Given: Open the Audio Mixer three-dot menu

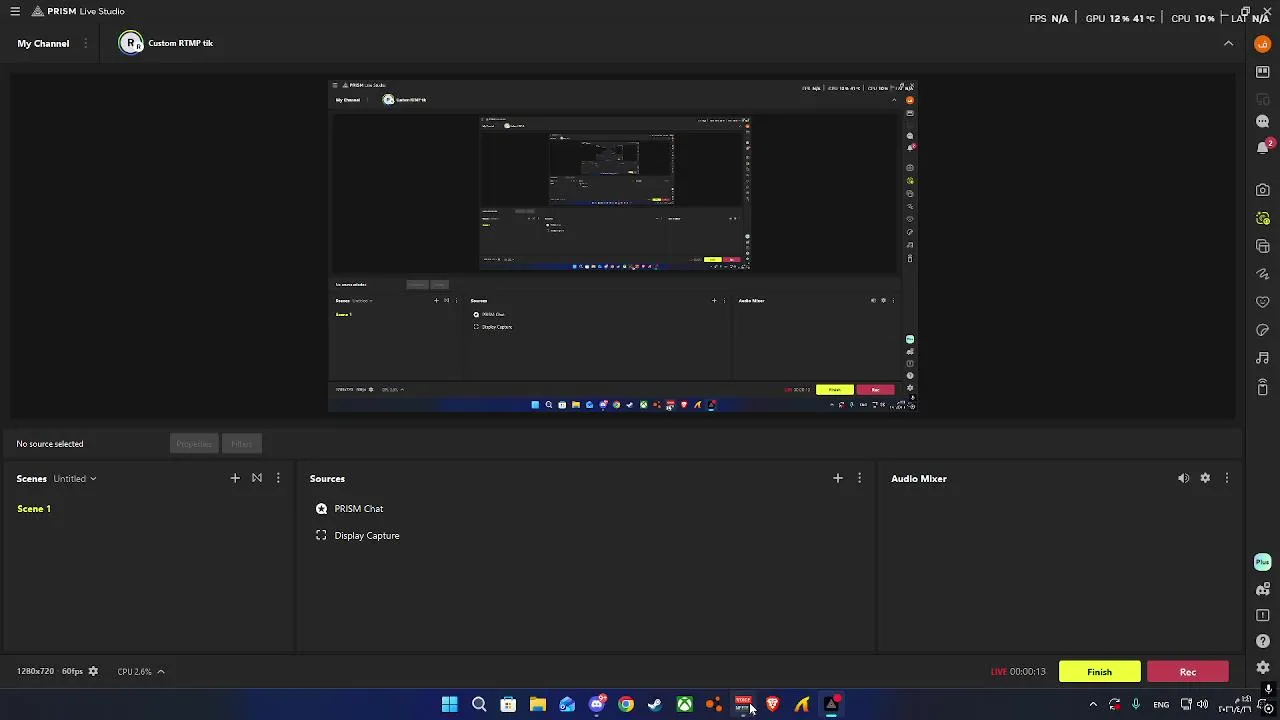Looking at the screenshot, I should (x=1227, y=478).
